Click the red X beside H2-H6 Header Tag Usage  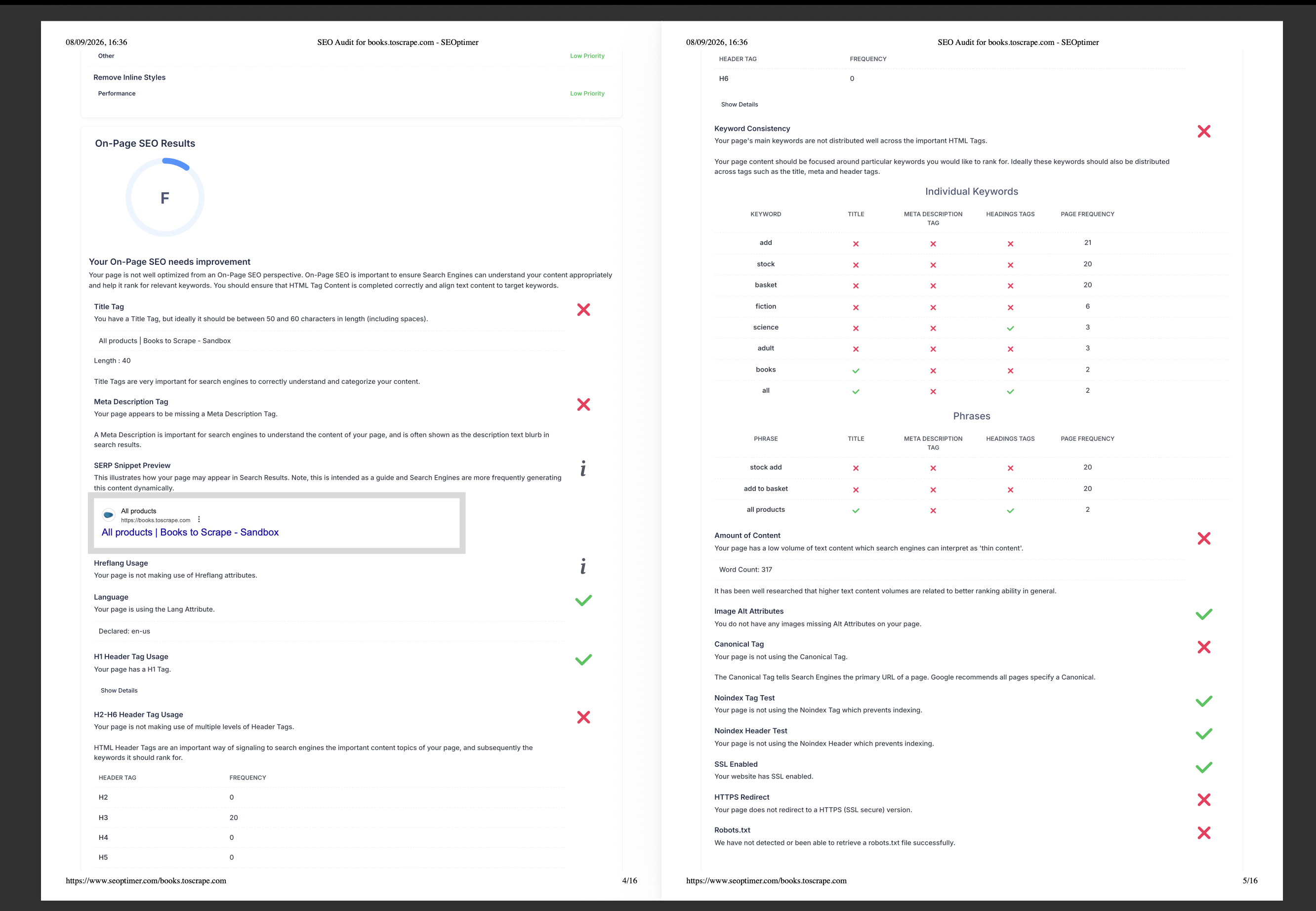coord(583,717)
